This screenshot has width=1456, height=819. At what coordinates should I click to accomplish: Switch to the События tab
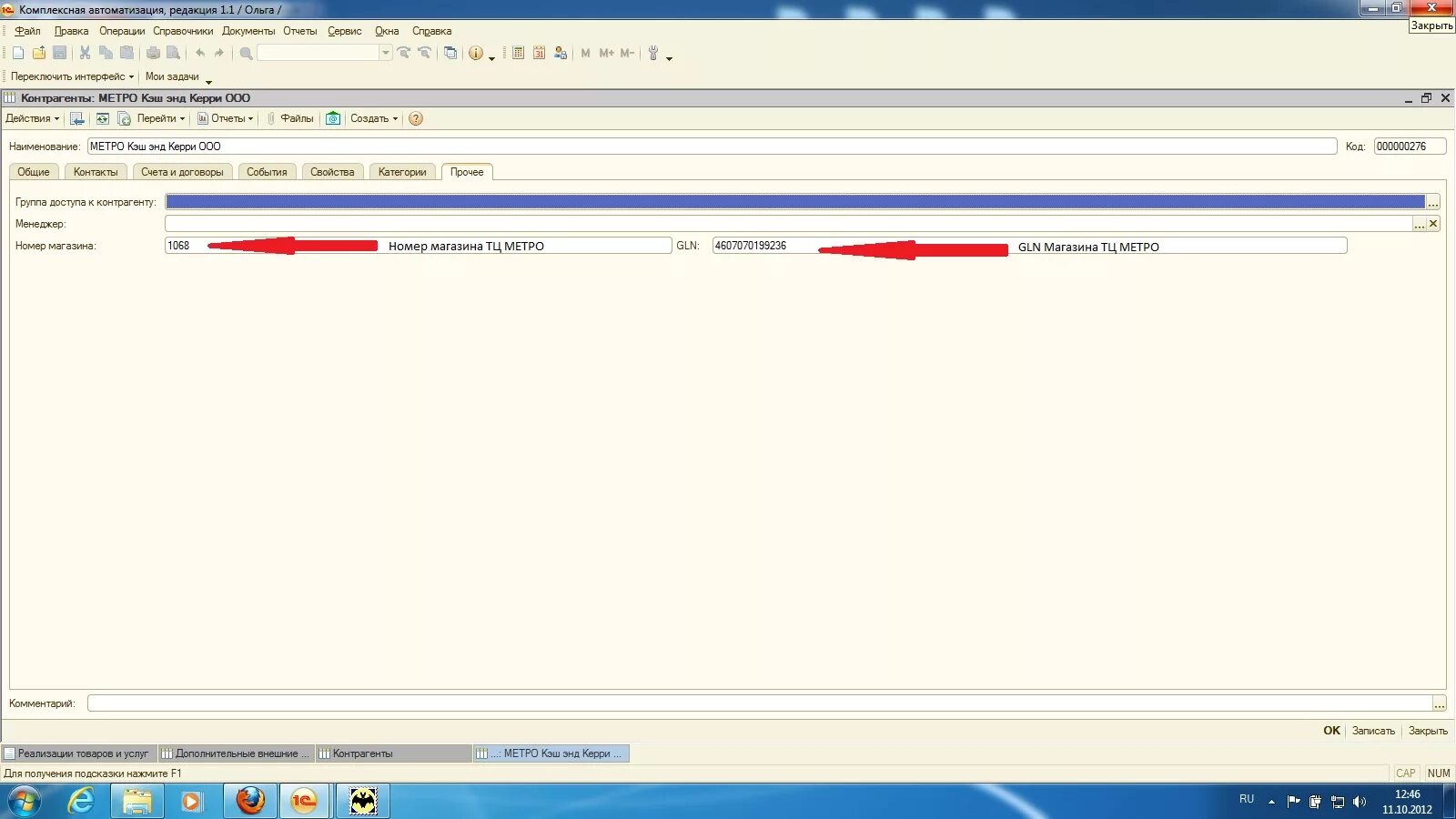click(267, 172)
